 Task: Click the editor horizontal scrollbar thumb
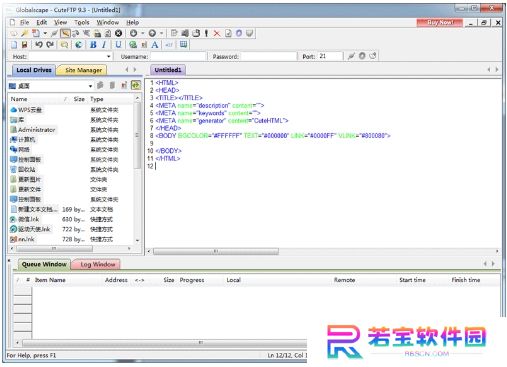pyautogui.click(x=216, y=251)
